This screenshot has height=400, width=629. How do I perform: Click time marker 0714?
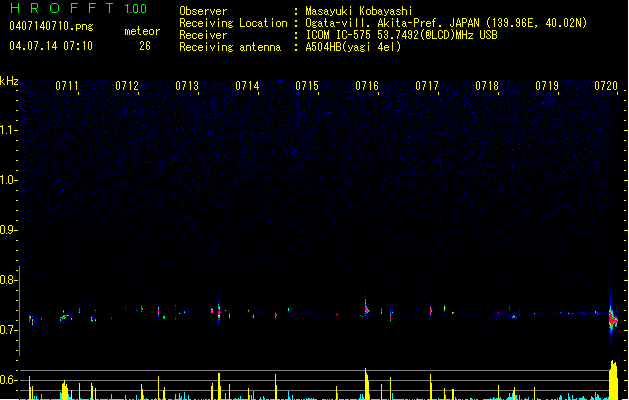247,86
